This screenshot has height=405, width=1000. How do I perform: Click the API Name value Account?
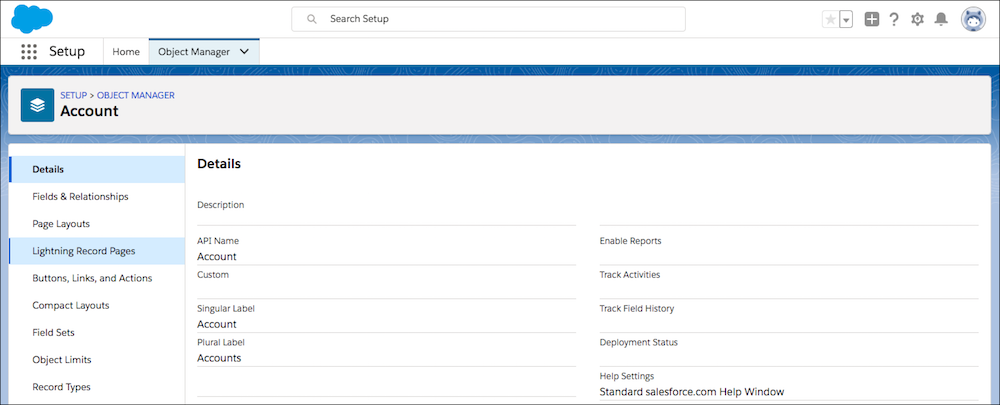[217, 256]
